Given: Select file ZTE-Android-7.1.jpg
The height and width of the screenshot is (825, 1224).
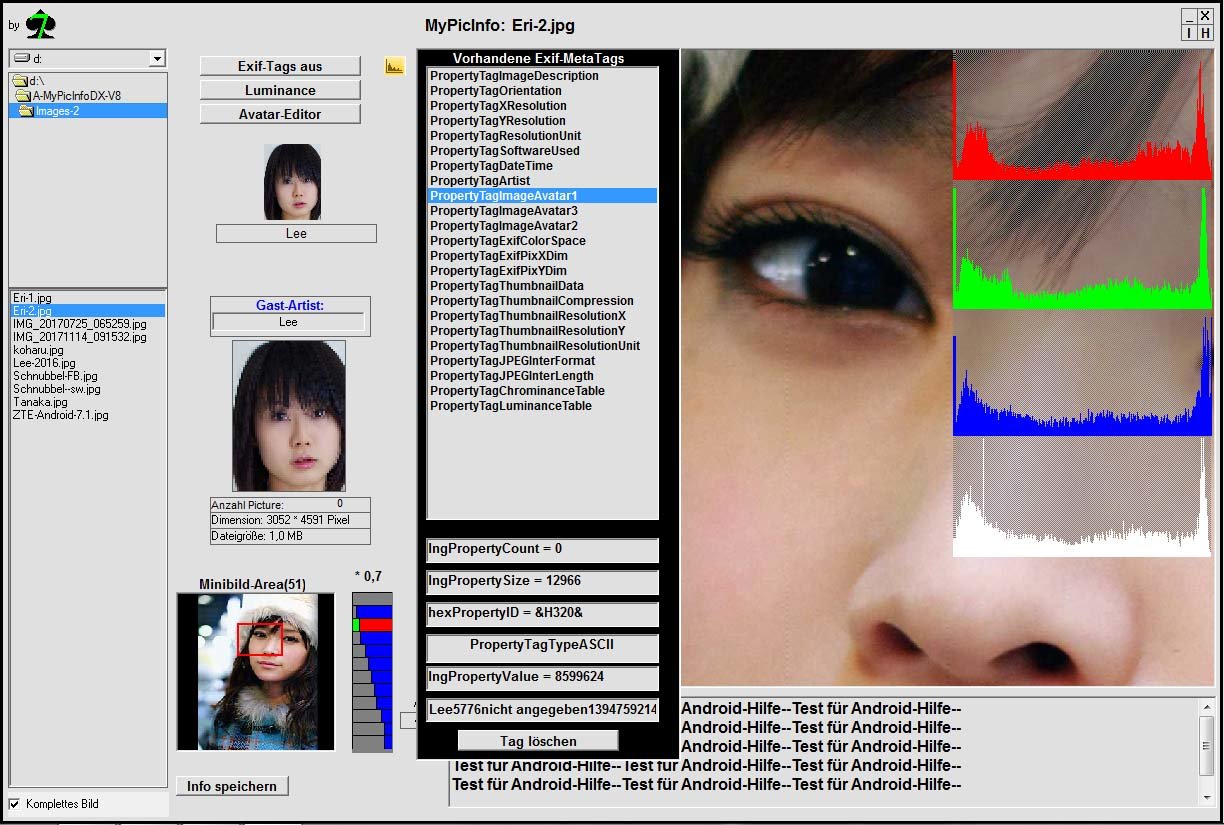Looking at the screenshot, I should [x=60, y=415].
